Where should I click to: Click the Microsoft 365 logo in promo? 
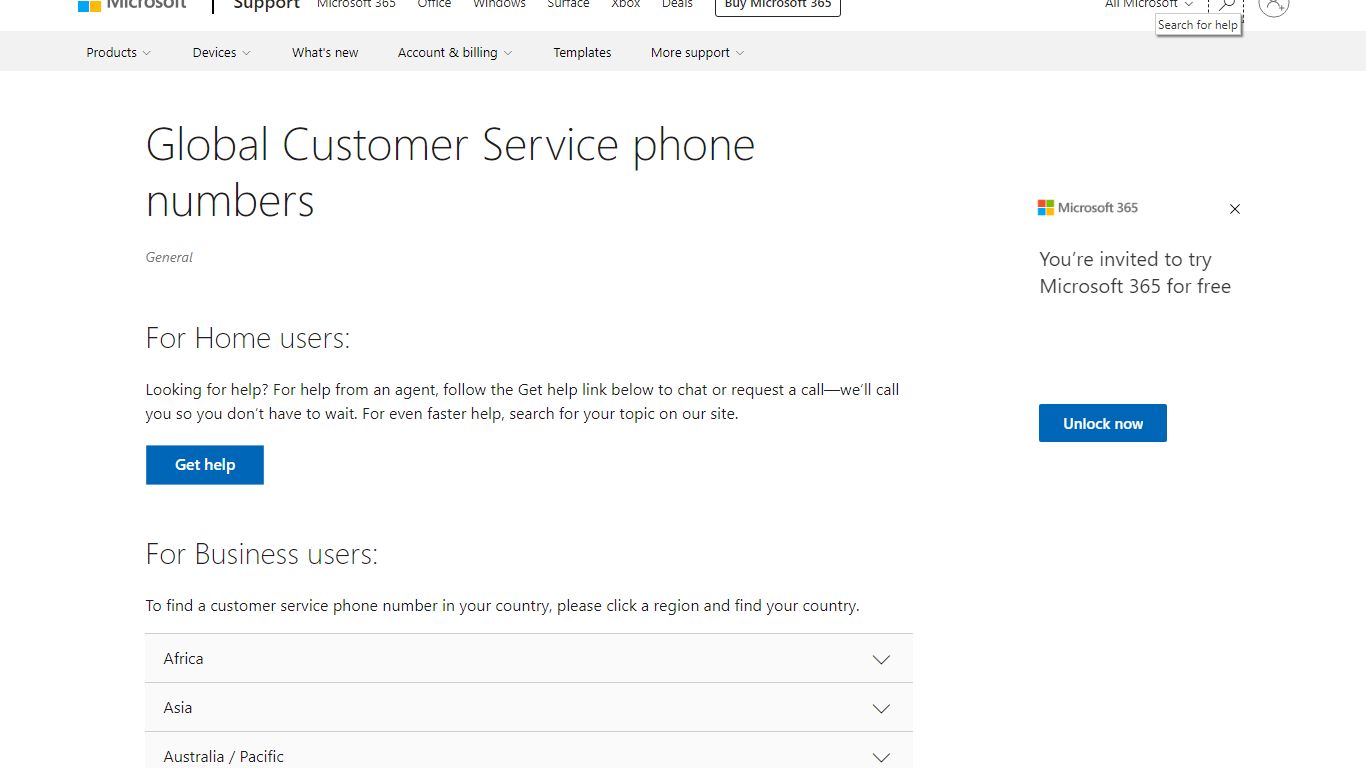[1088, 208]
